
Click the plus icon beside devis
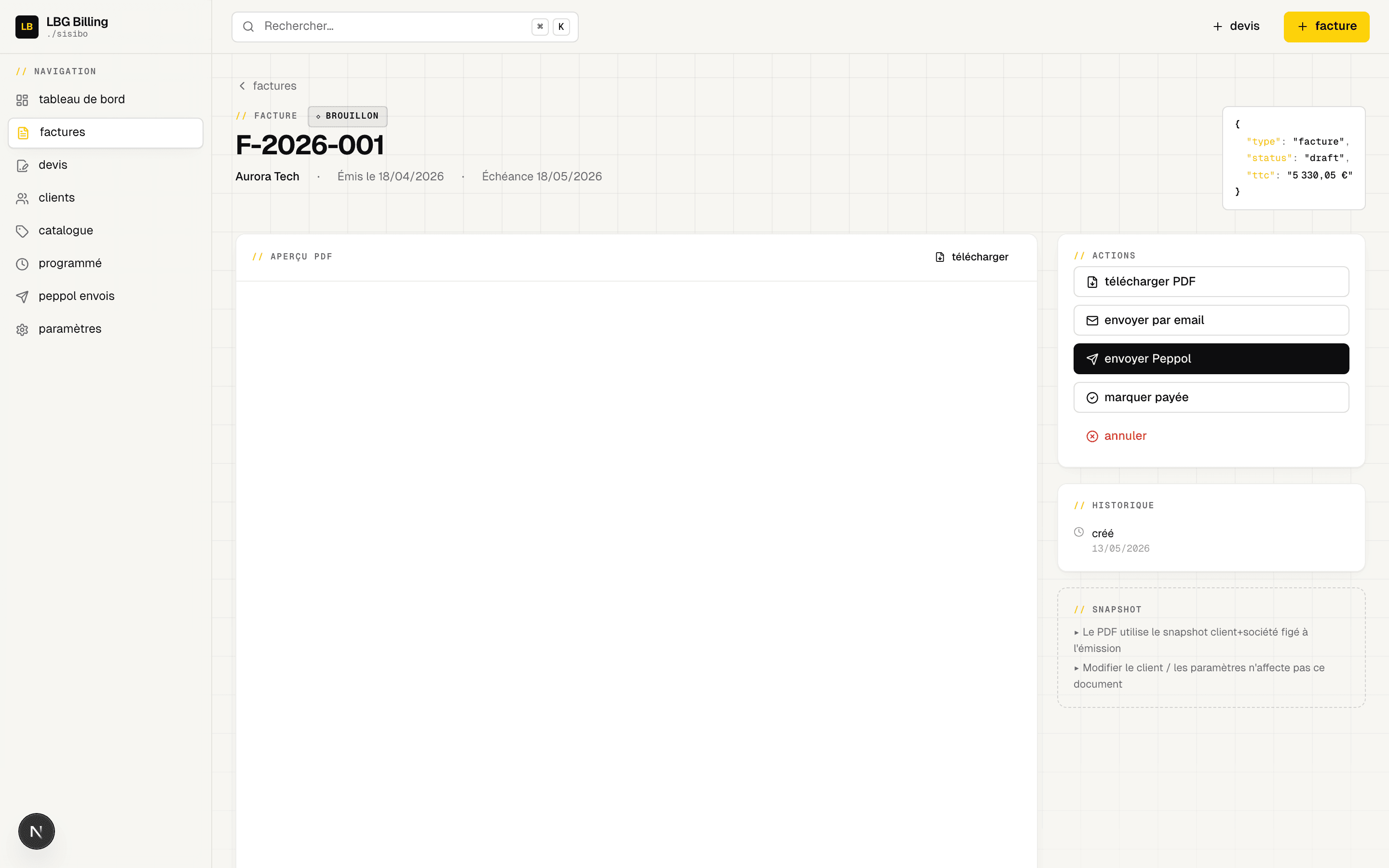pyautogui.click(x=1217, y=27)
